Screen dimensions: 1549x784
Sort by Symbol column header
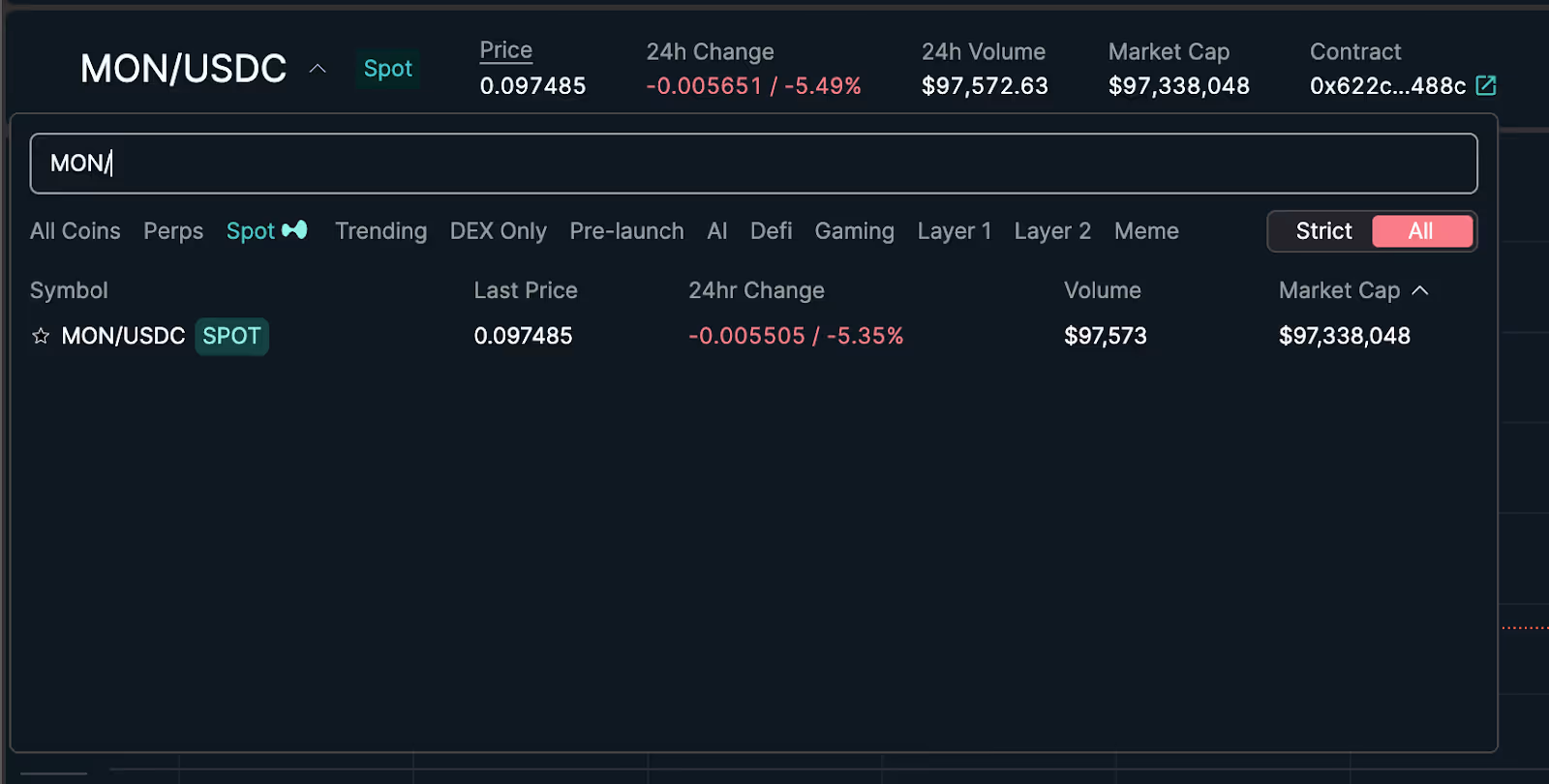69,290
